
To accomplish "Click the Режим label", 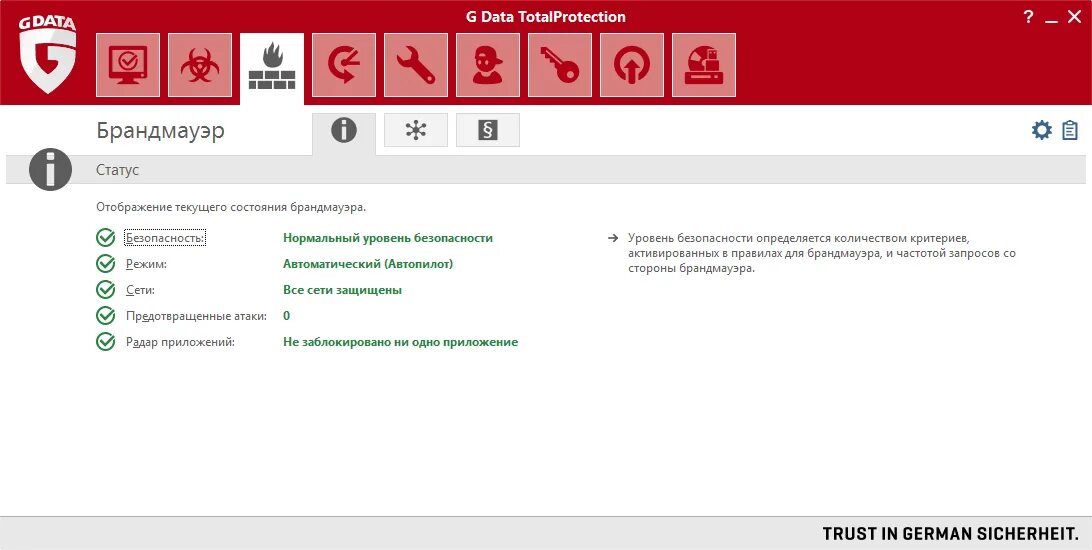I will pos(146,265).
